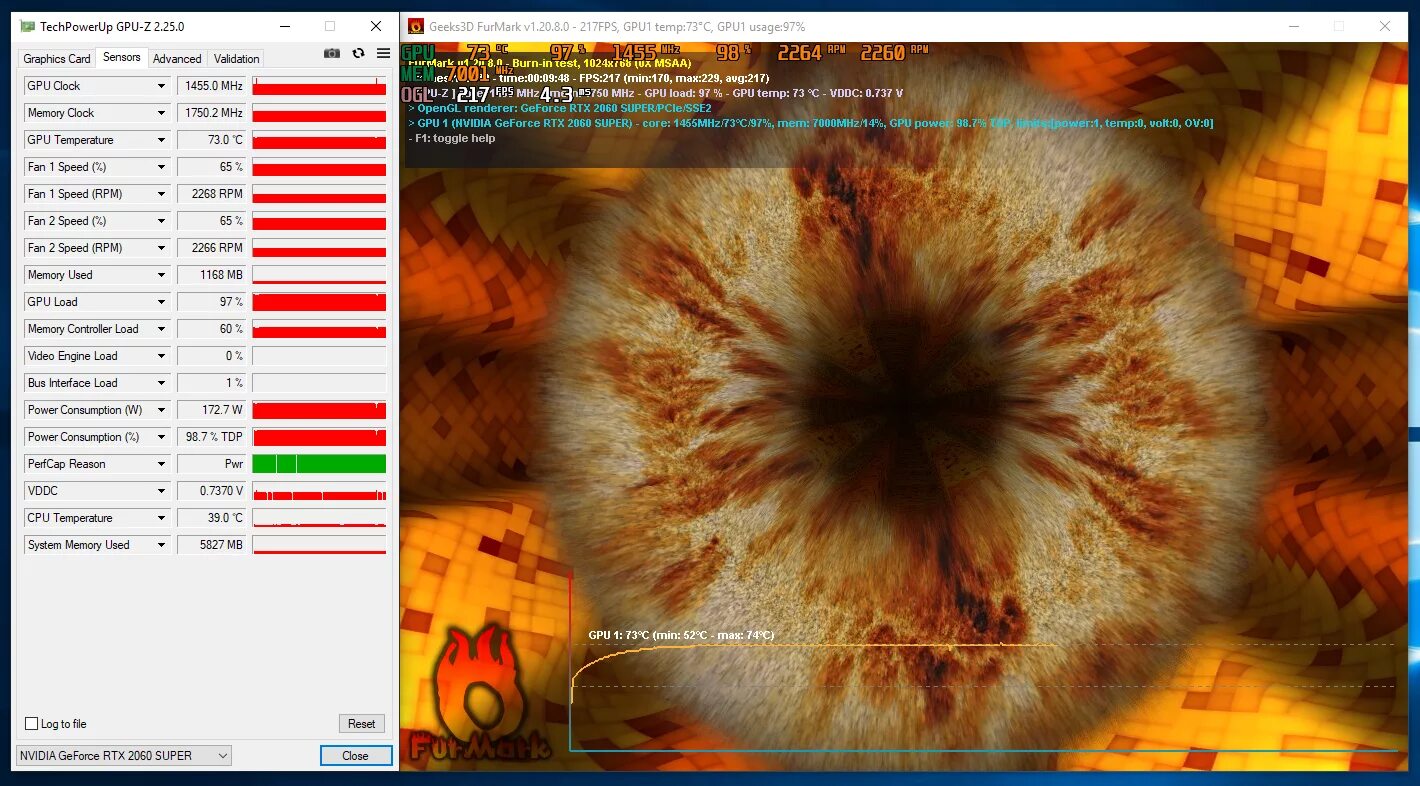1420x786 pixels.
Task: Open the GPU-Z hamburger menu
Action: (383, 54)
